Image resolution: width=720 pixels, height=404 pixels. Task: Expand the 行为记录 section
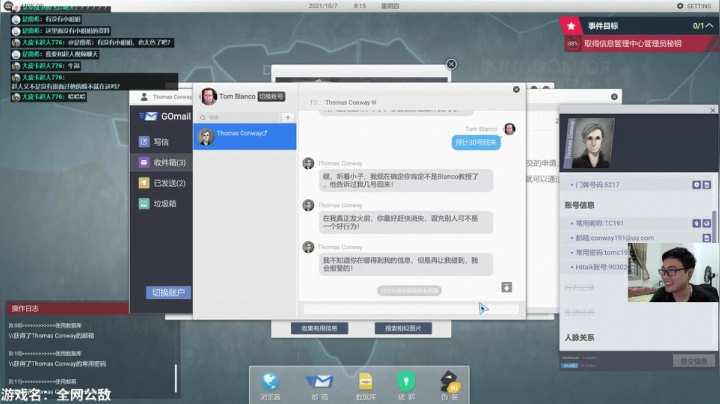tap(579, 287)
